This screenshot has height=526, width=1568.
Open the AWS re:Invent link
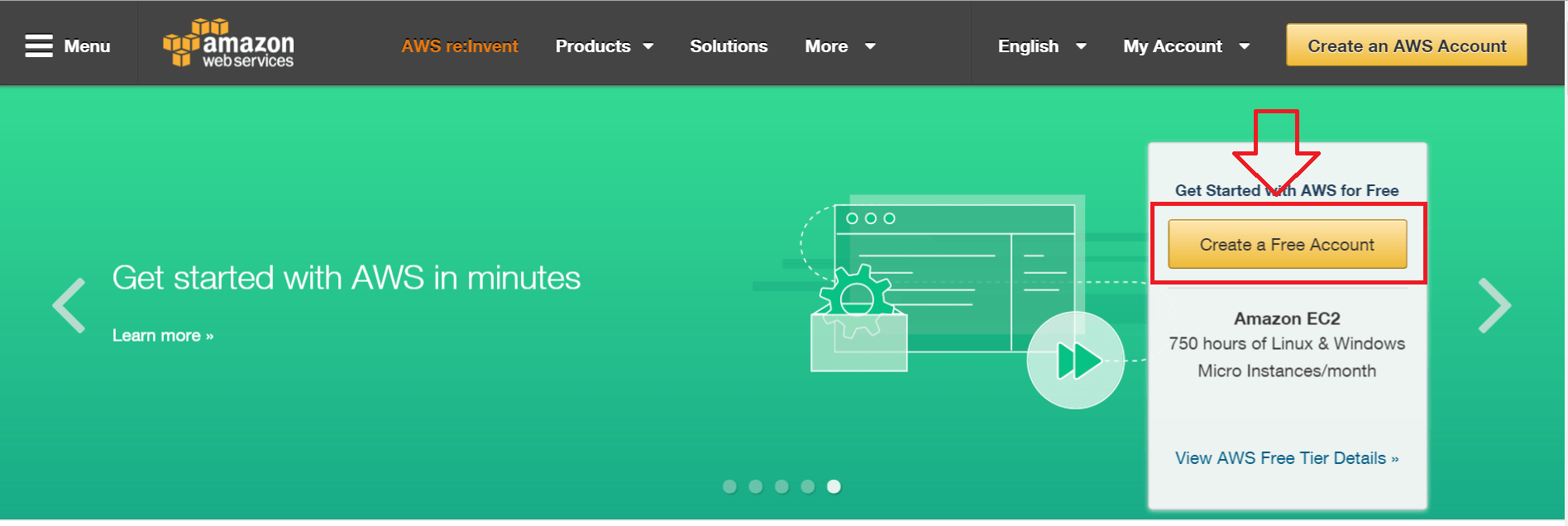coord(460,46)
